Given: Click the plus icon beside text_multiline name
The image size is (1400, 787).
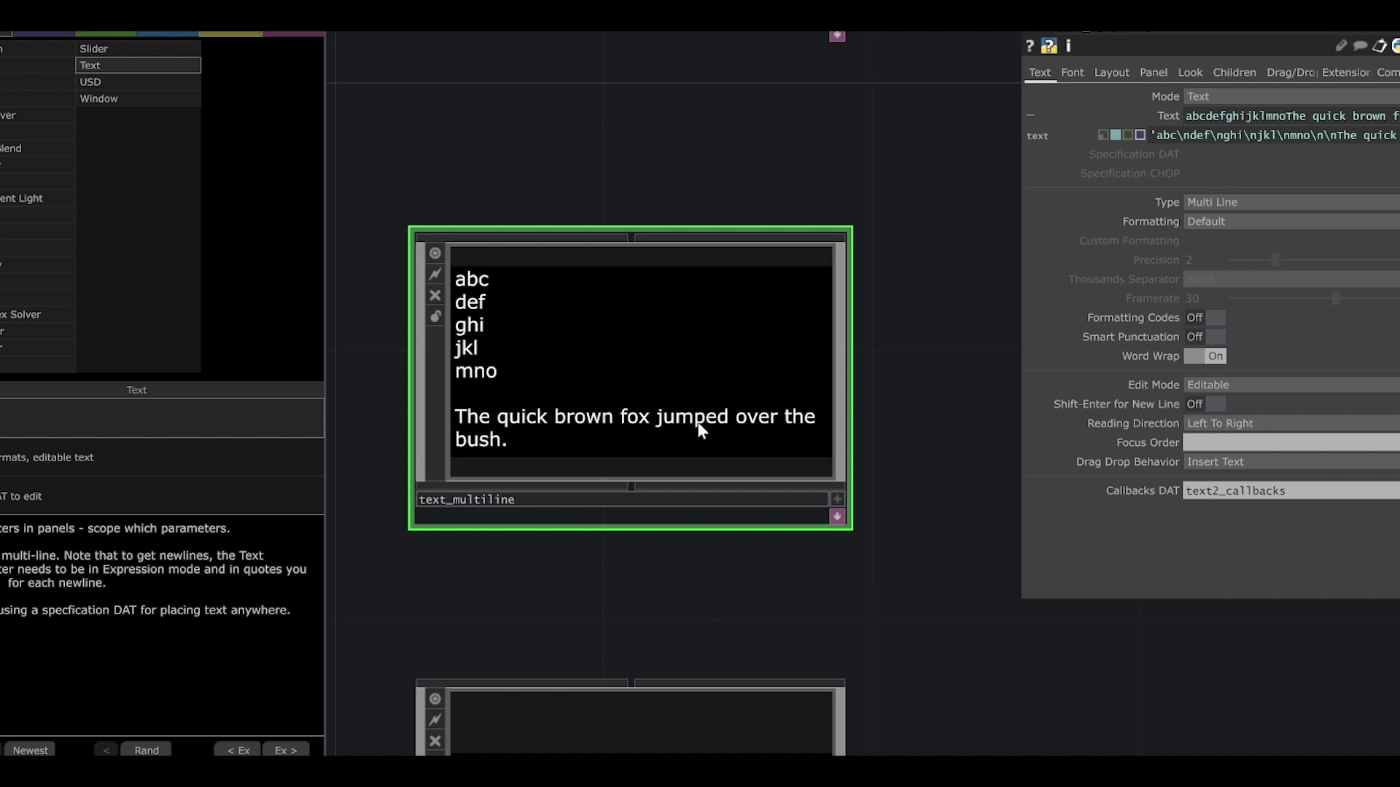Looking at the screenshot, I should (837, 499).
